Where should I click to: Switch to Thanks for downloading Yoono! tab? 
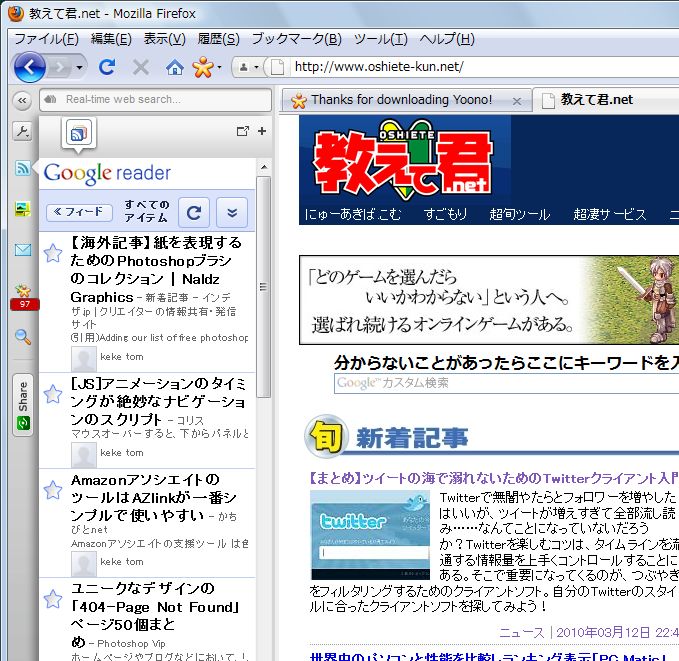[x=401, y=100]
